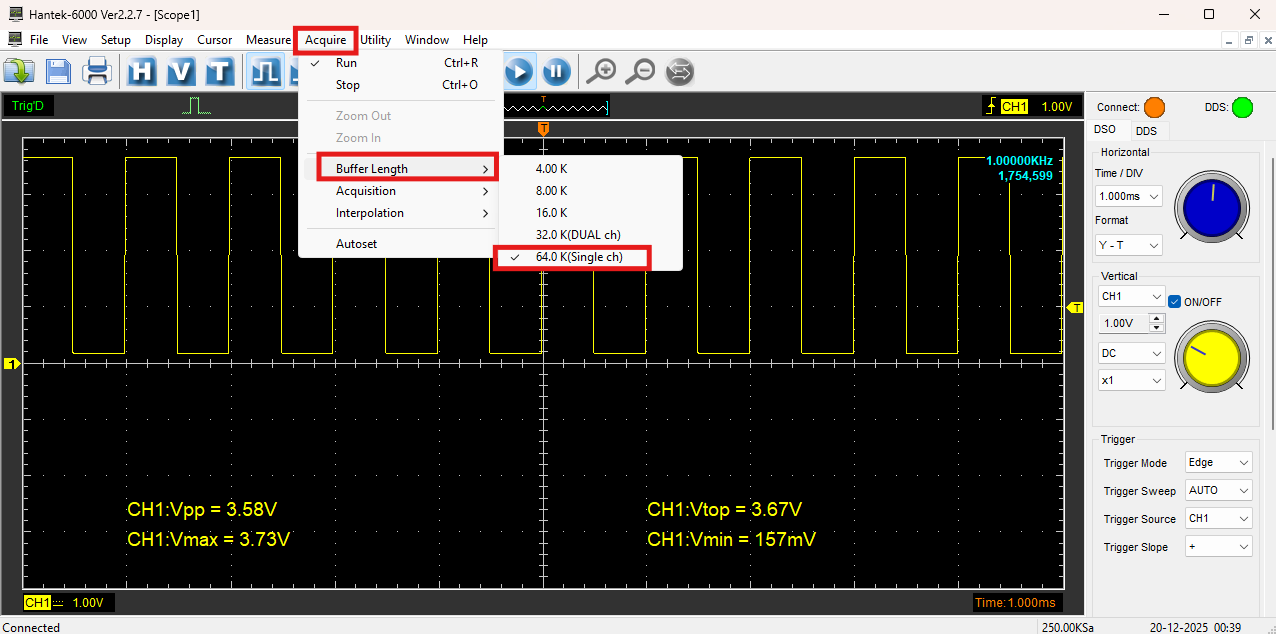Image resolution: width=1276 pixels, height=634 pixels.
Task: Click the blue horizontal time knob
Action: [1212, 207]
